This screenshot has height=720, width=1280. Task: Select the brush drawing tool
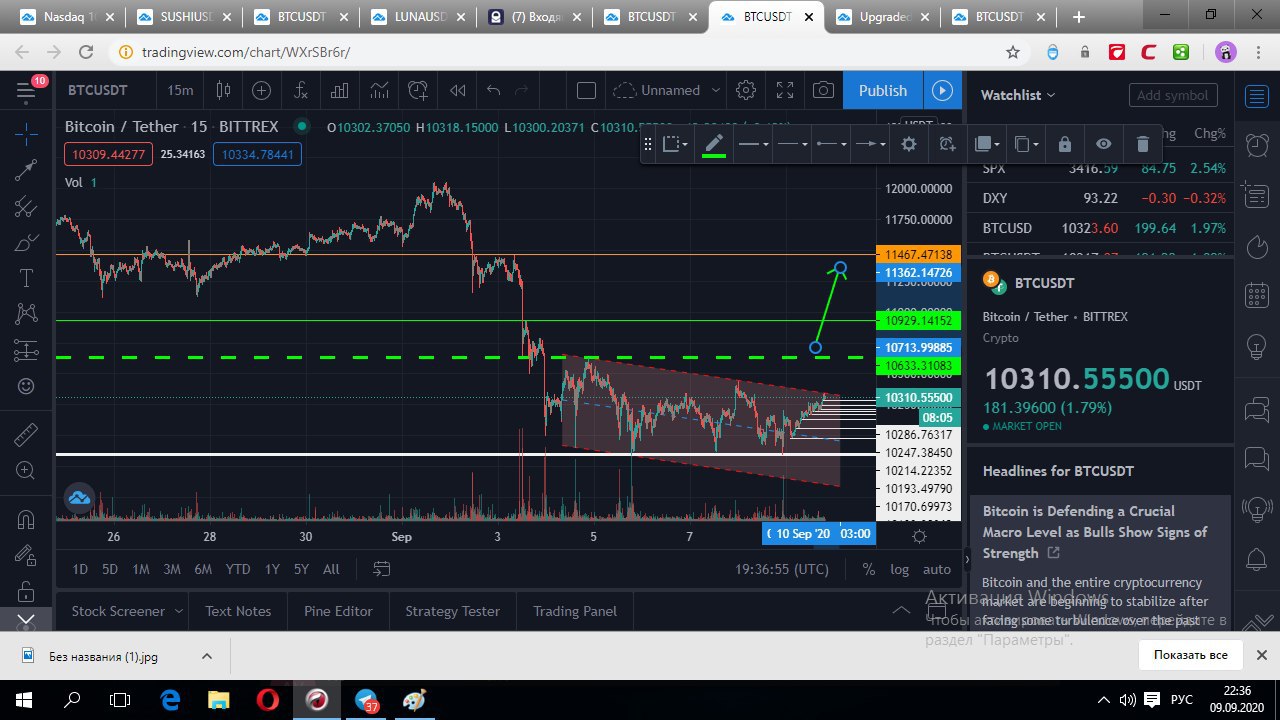point(26,243)
